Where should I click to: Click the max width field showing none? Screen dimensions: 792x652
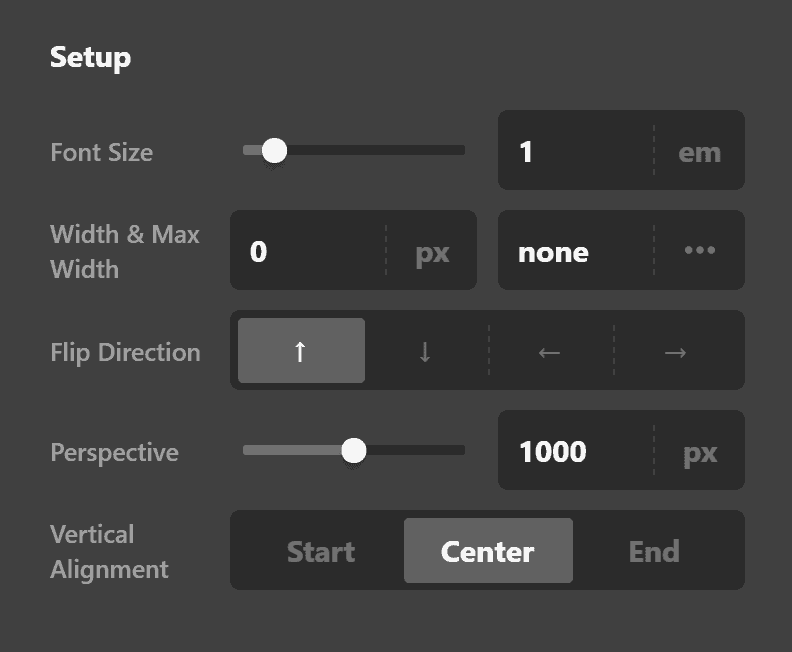(x=575, y=251)
